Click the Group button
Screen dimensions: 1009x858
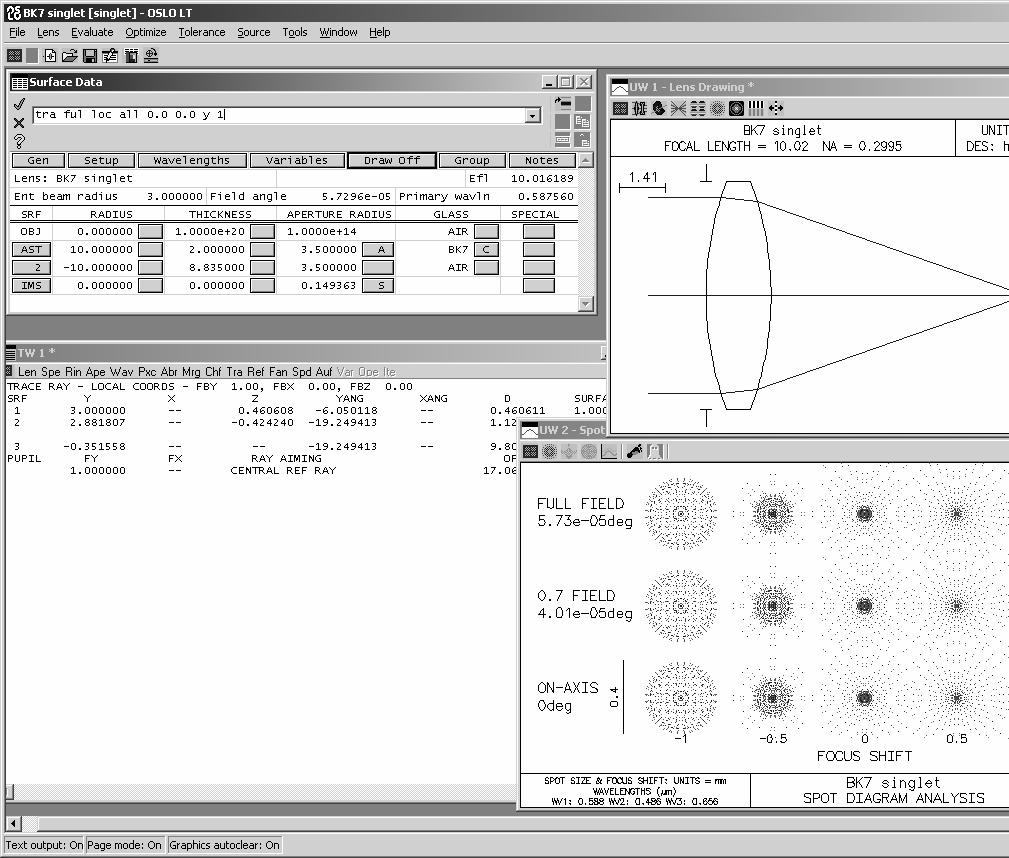pyautogui.click(x=472, y=160)
